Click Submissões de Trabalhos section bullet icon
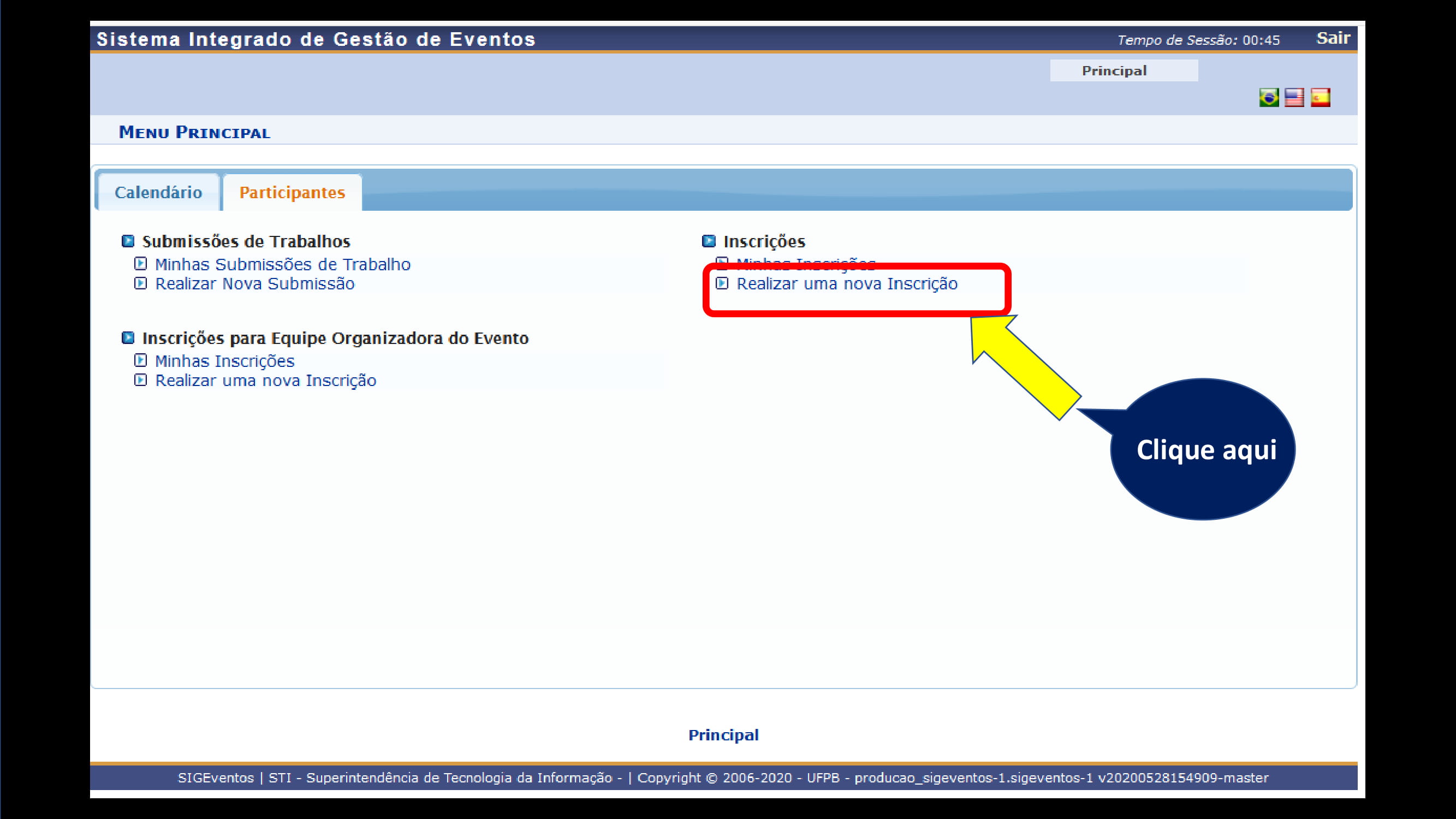The width and height of the screenshot is (1456, 819). point(128,241)
